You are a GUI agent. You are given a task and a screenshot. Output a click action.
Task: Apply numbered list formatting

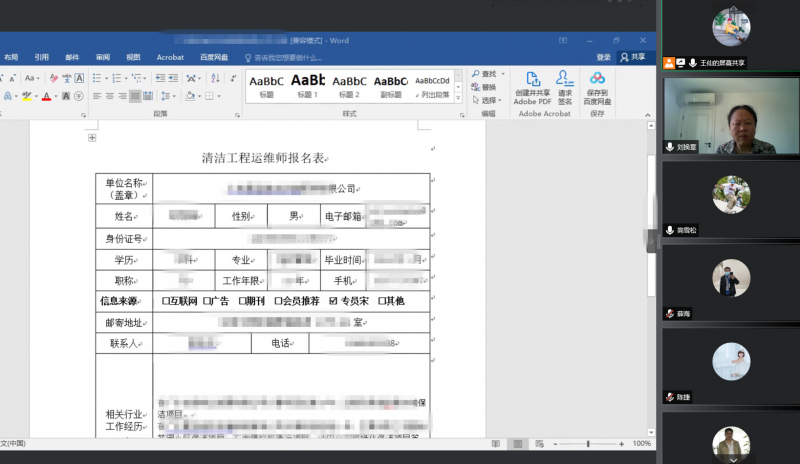tap(117, 78)
